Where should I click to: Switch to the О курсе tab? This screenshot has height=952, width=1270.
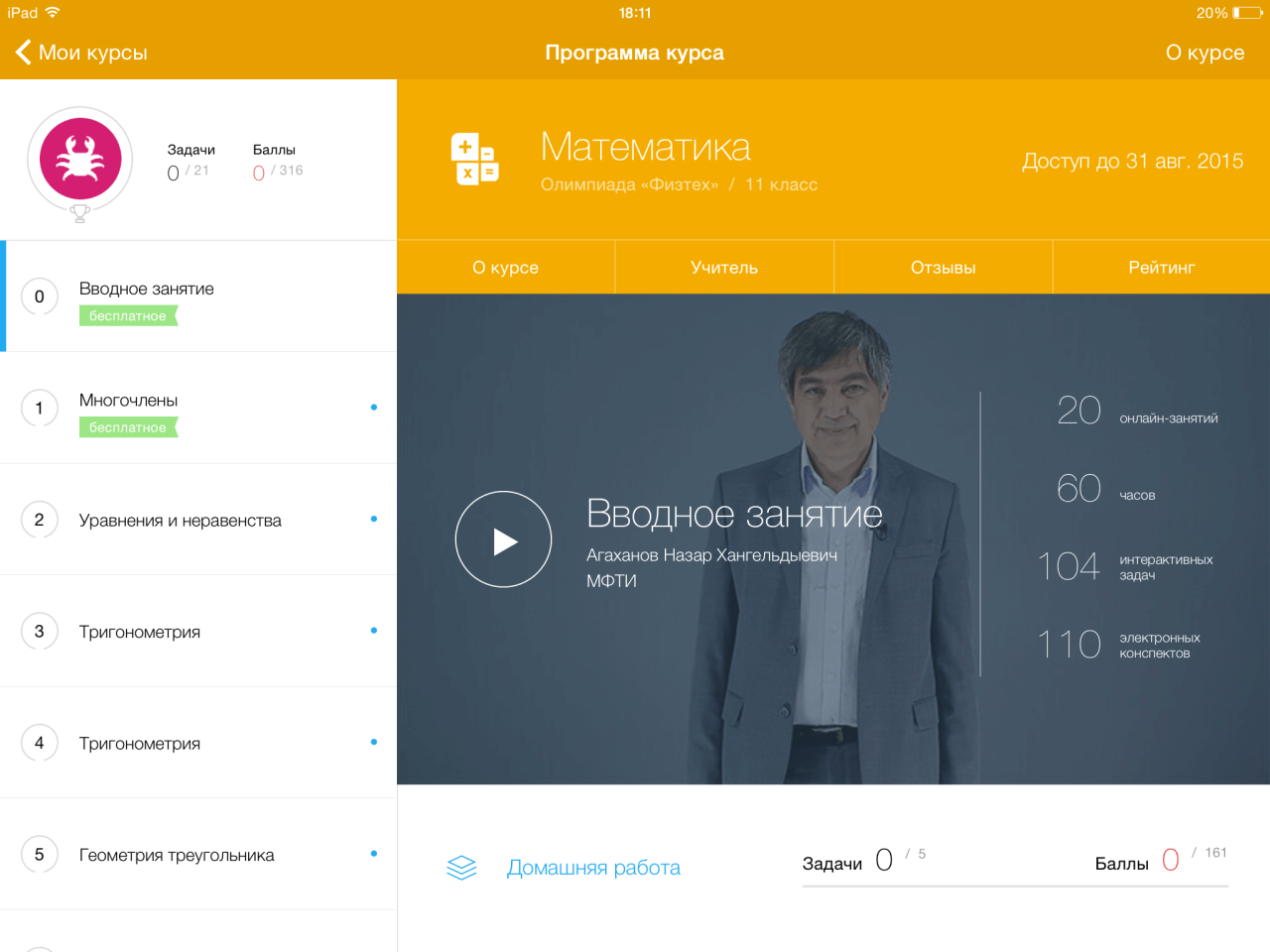pyautogui.click(x=506, y=268)
